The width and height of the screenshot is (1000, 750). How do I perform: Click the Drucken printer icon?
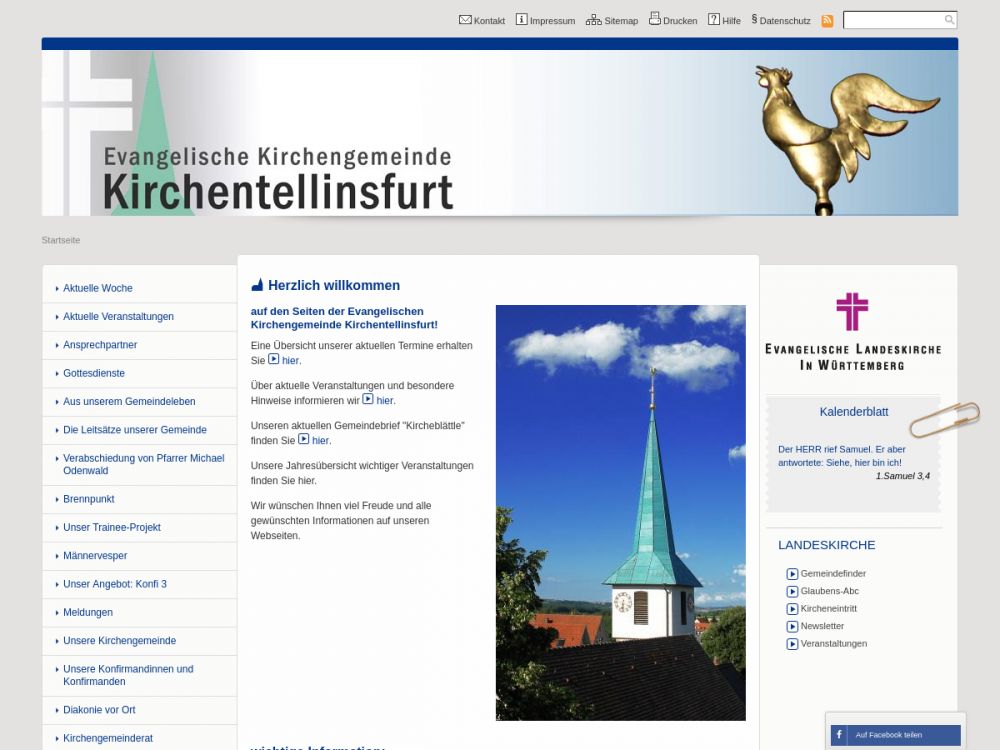(x=654, y=19)
